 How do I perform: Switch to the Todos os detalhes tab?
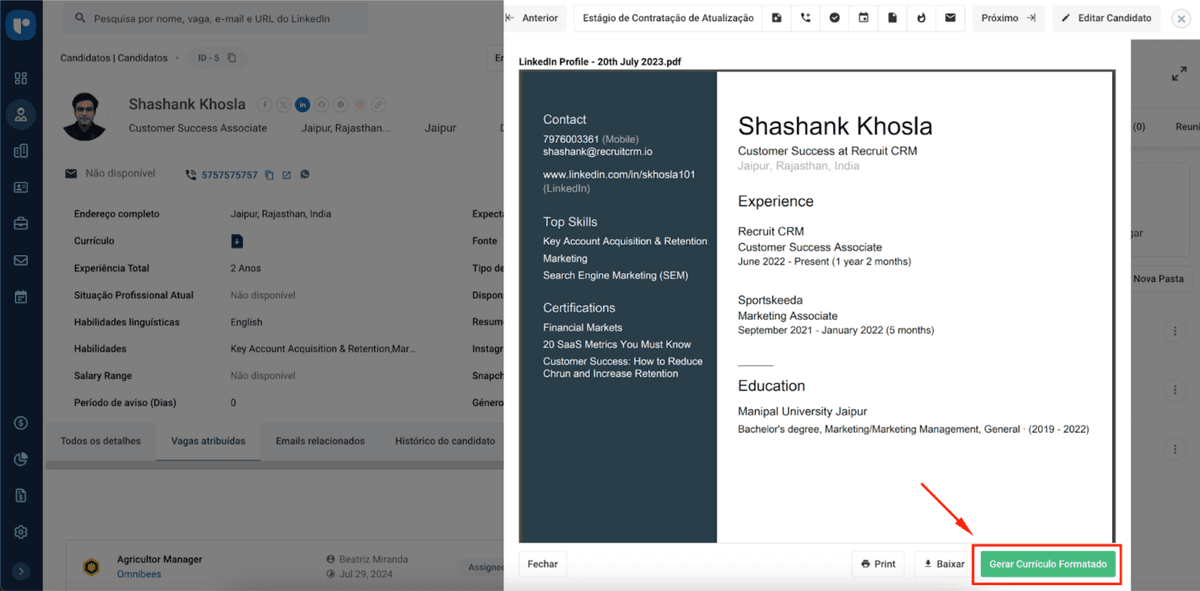click(x=100, y=441)
